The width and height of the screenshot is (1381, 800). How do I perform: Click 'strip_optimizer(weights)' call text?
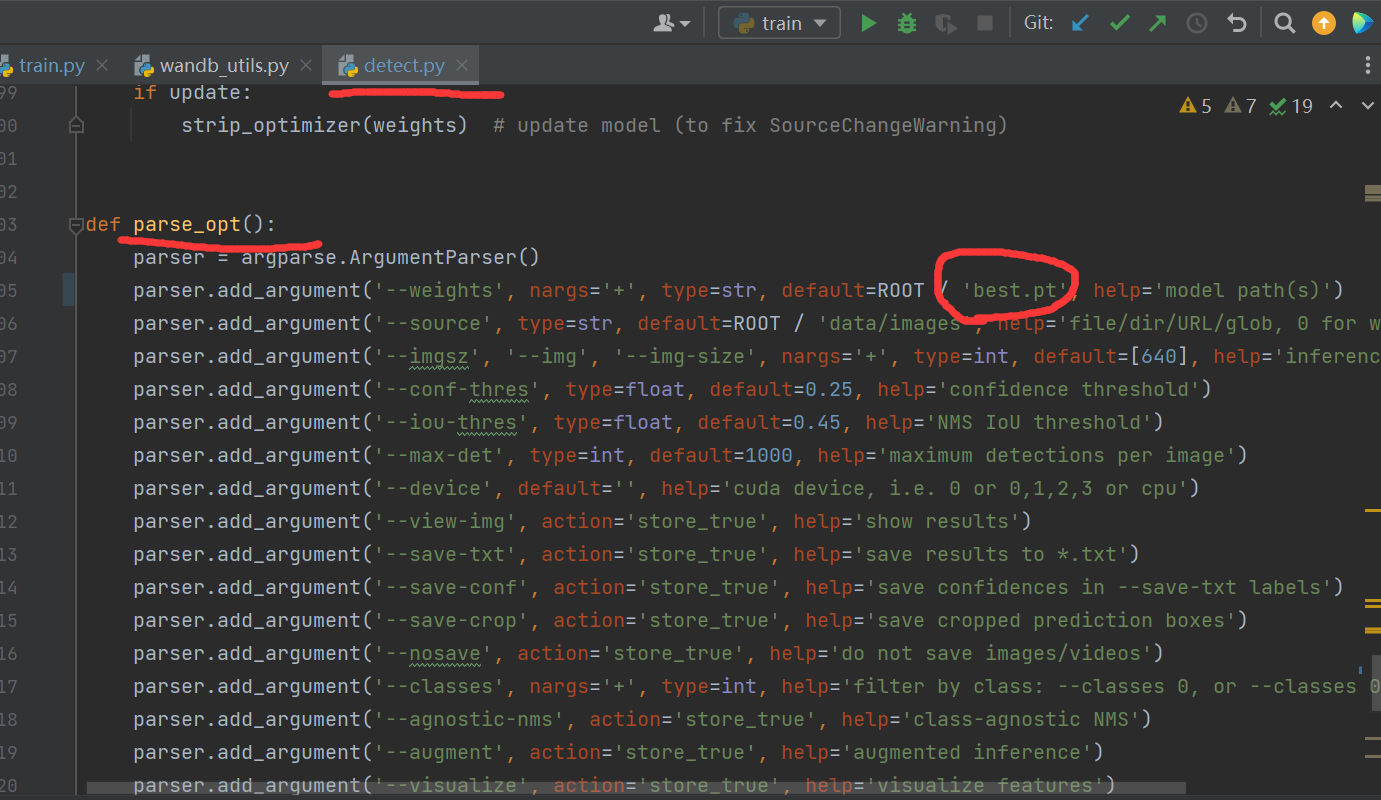pos(325,126)
